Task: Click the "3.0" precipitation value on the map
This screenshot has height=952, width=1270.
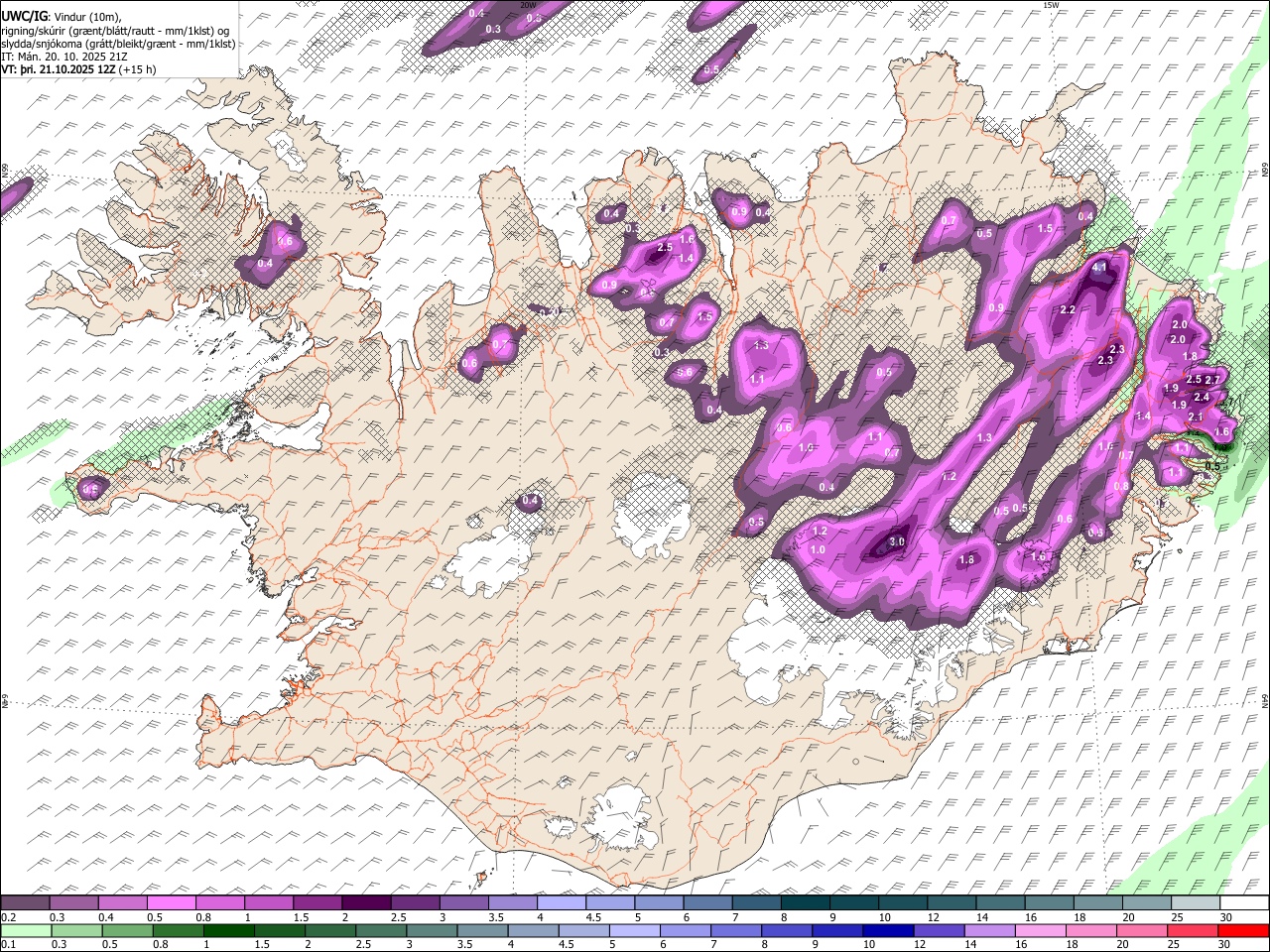Action: [x=897, y=541]
